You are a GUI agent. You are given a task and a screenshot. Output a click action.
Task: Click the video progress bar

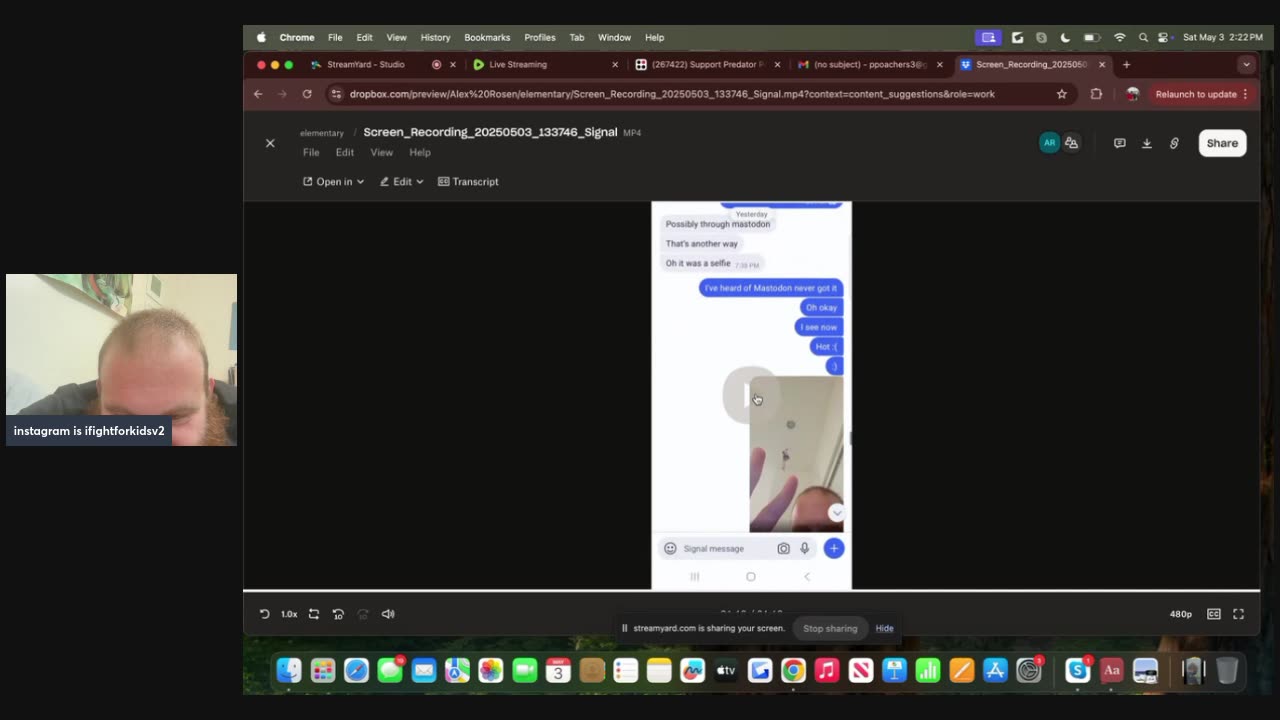pos(751,591)
